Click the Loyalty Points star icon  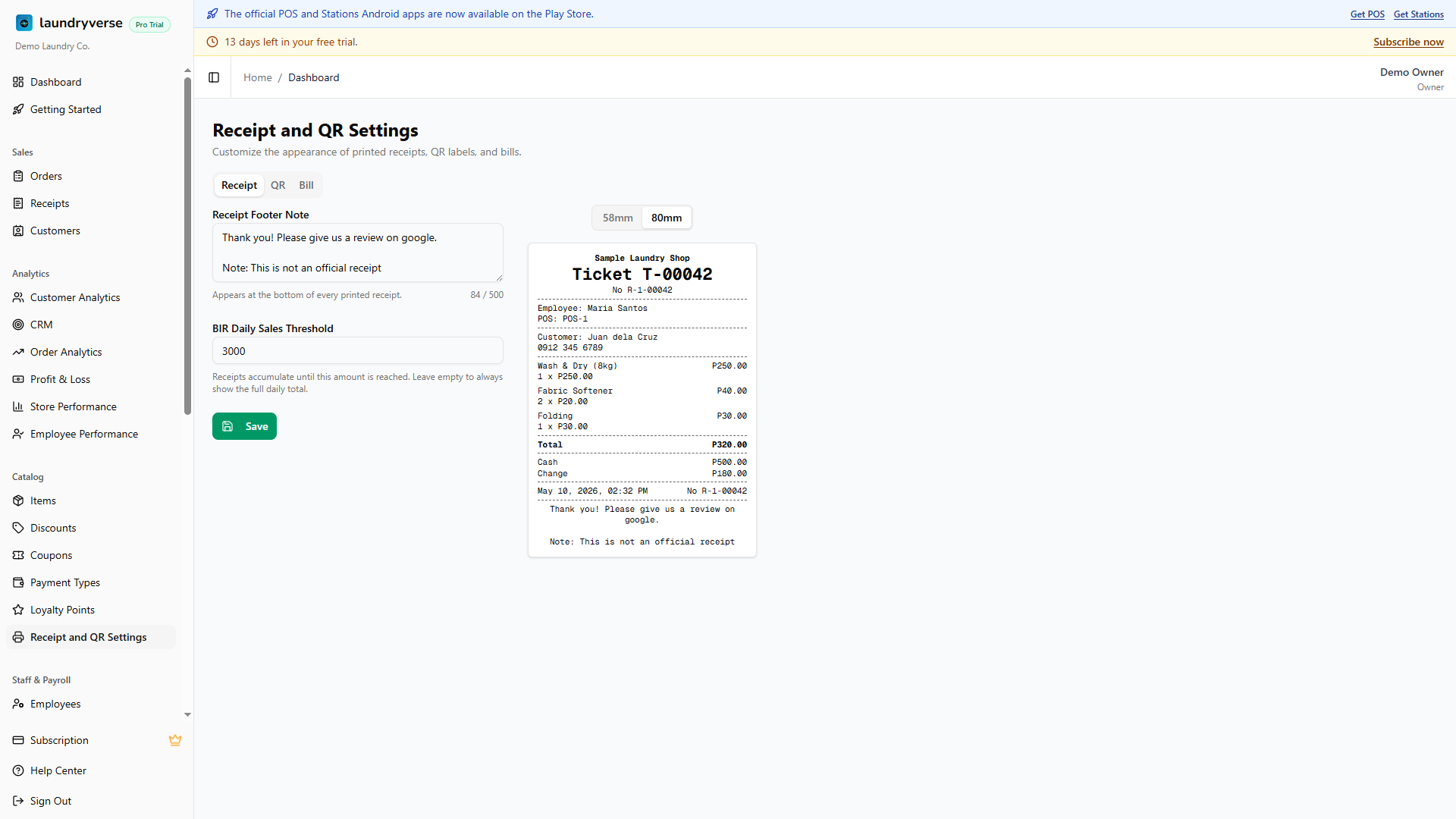click(18, 610)
